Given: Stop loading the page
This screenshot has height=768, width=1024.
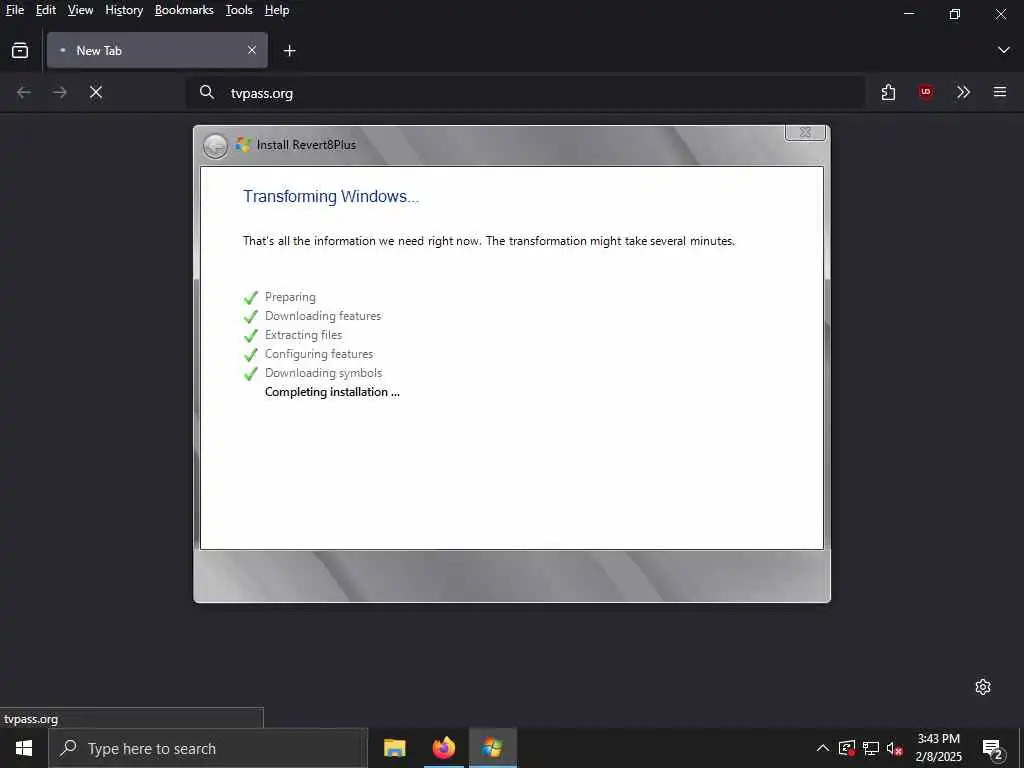Looking at the screenshot, I should click(96, 92).
